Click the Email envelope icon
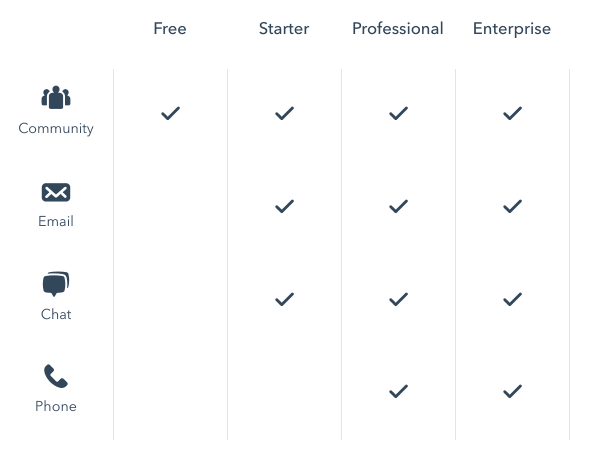The width and height of the screenshot is (599, 461). coord(56,192)
